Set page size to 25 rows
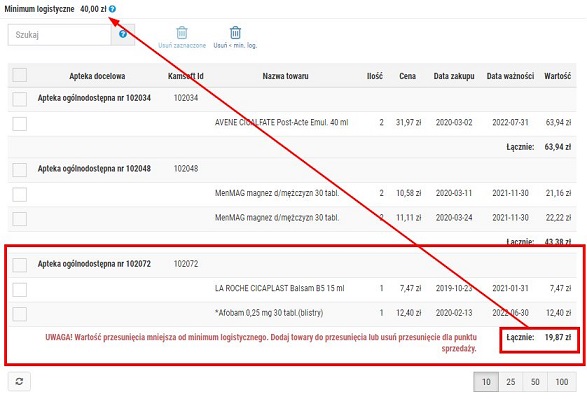Viewport: 587px width, 399px height. click(511, 382)
